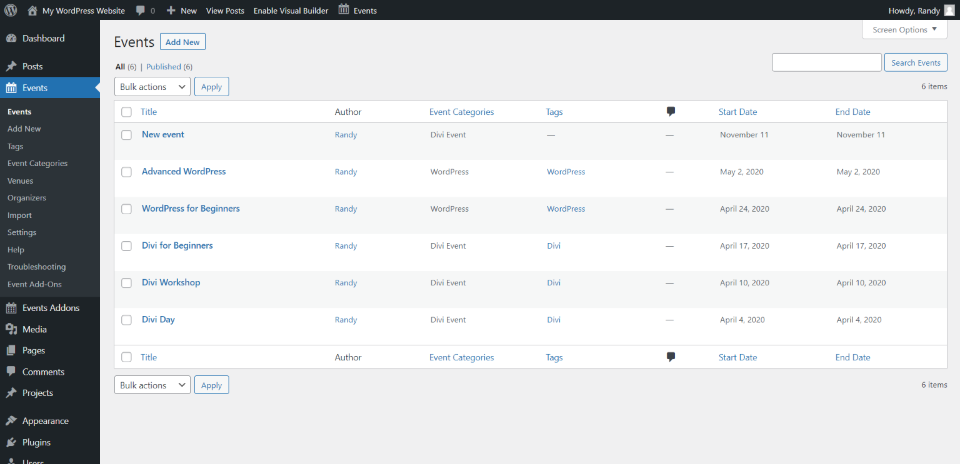The width and height of the screenshot is (960, 464).
Task: Open Organizers in the Events submenu
Action: click(x=26, y=198)
